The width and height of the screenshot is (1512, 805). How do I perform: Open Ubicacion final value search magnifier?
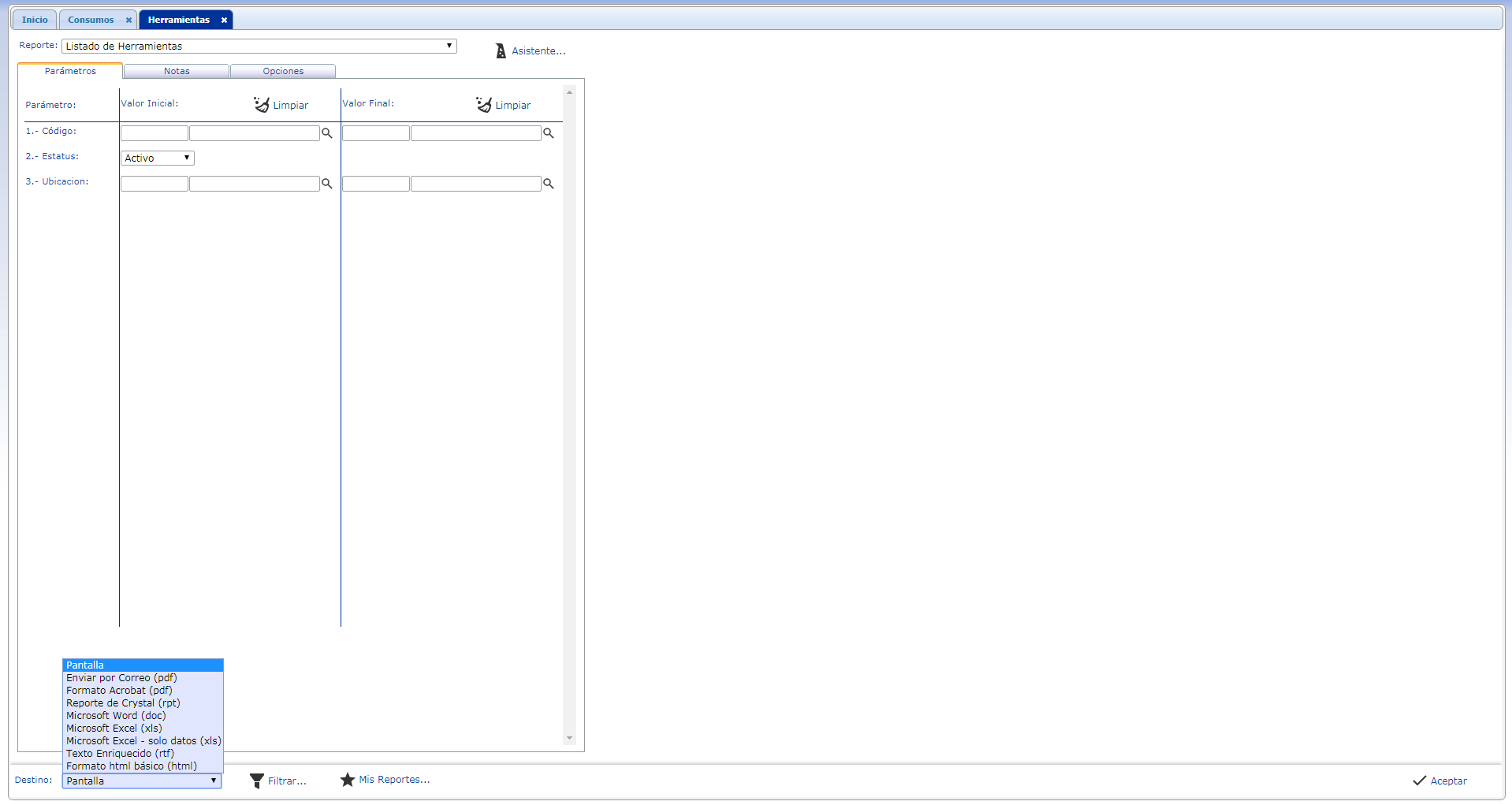[549, 184]
